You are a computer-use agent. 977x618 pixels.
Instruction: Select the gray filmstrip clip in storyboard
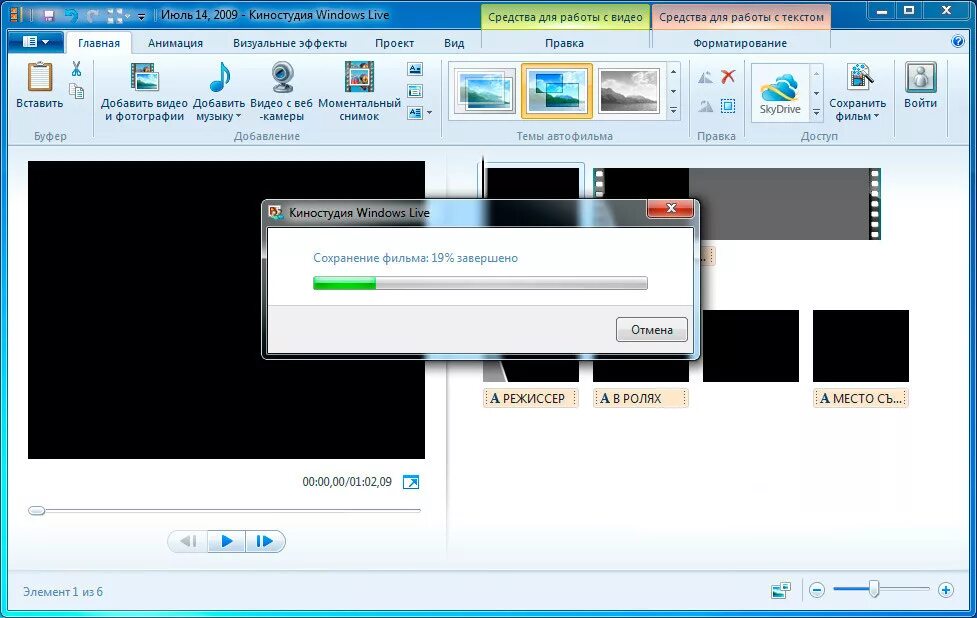coord(784,203)
